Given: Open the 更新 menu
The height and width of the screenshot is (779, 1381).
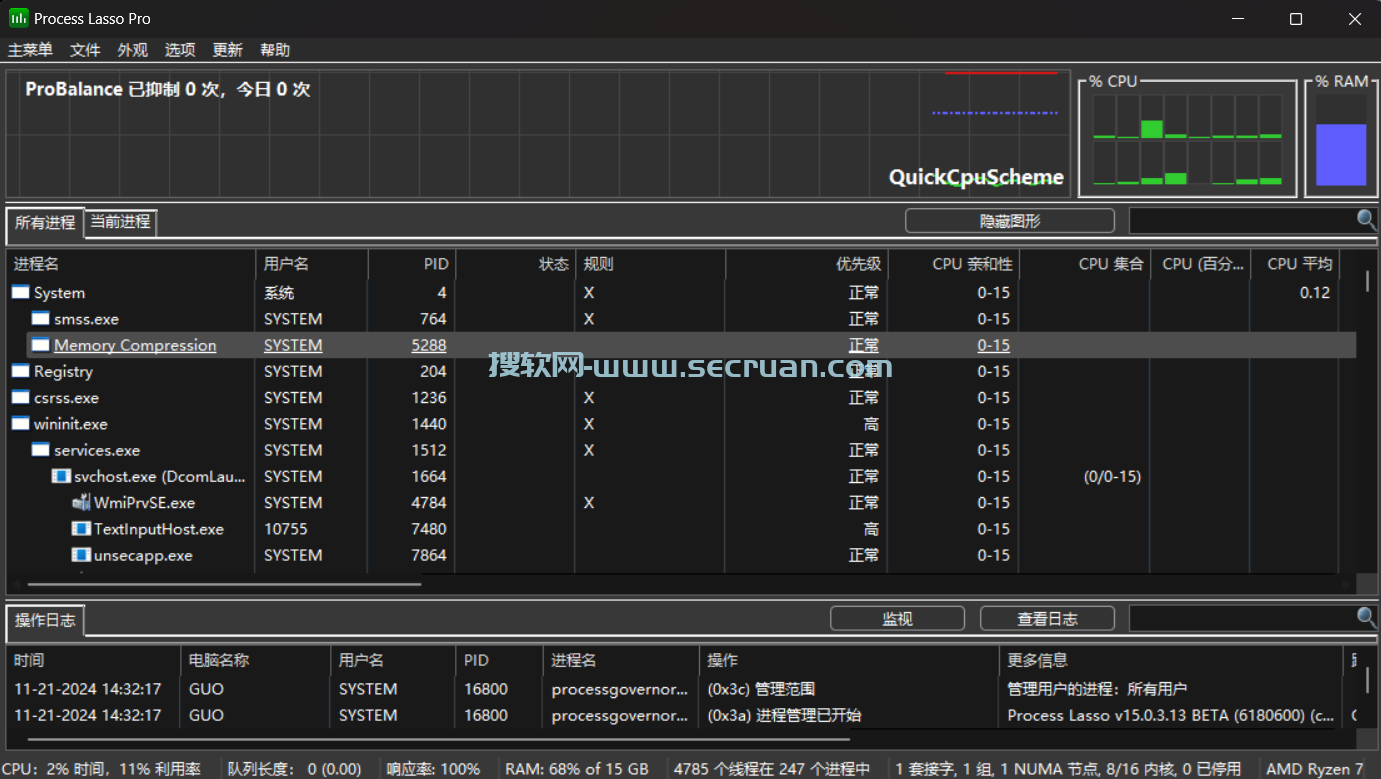Looking at the screenshot, I should click(x=227, y=50).
